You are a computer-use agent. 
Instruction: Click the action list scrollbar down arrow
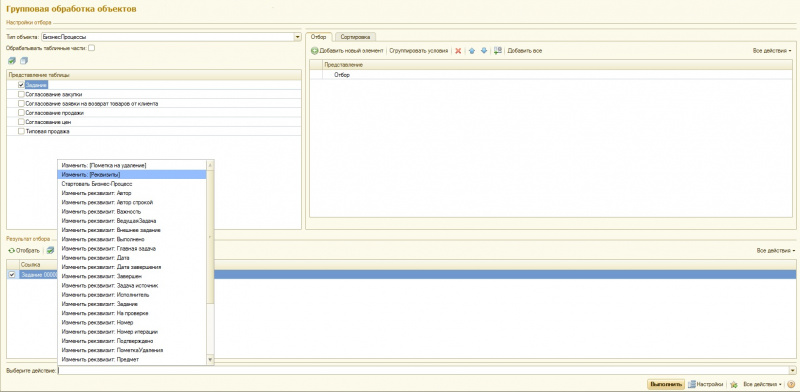210,360
